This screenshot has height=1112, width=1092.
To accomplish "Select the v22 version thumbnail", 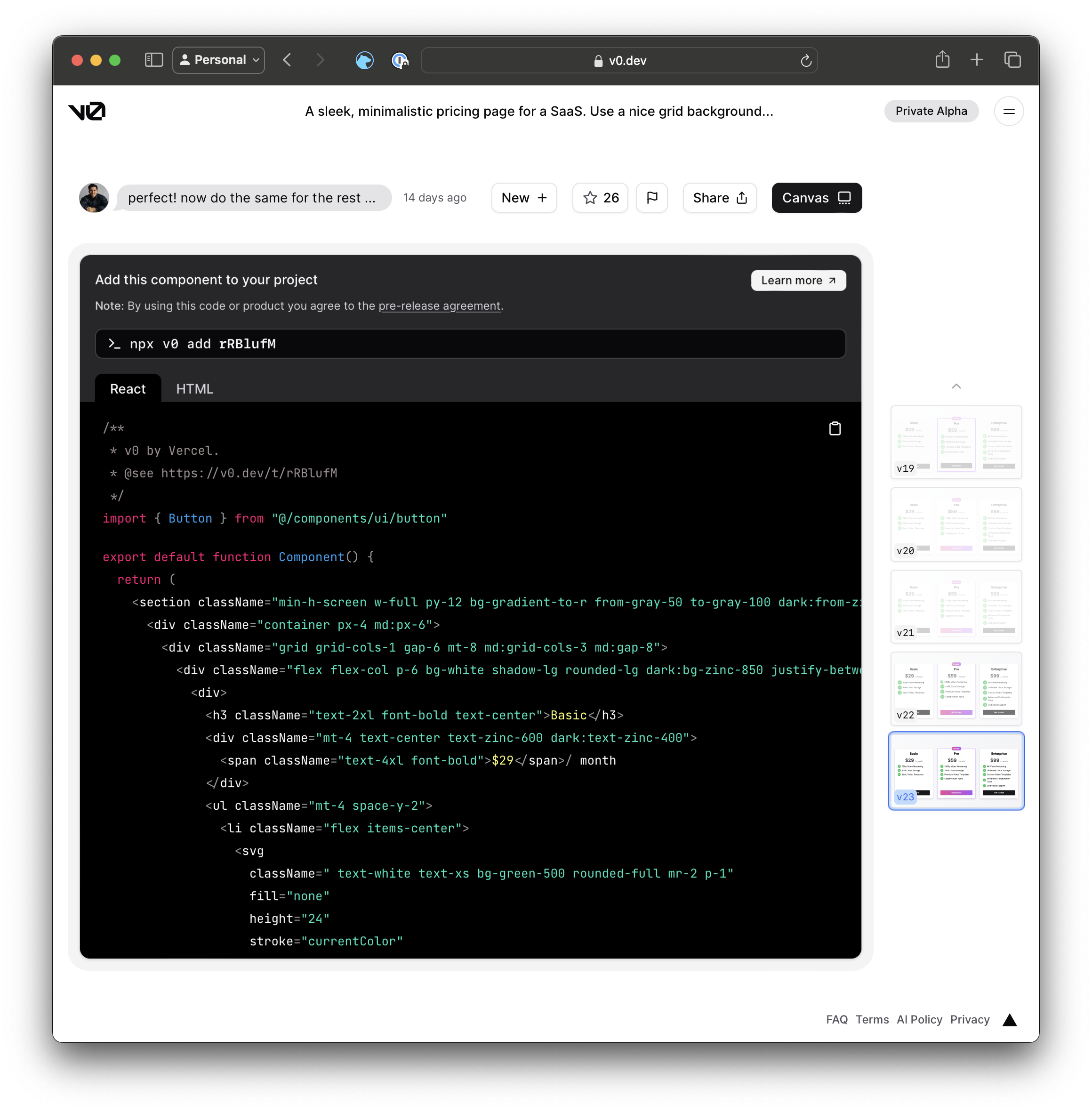I will point(955,689).
